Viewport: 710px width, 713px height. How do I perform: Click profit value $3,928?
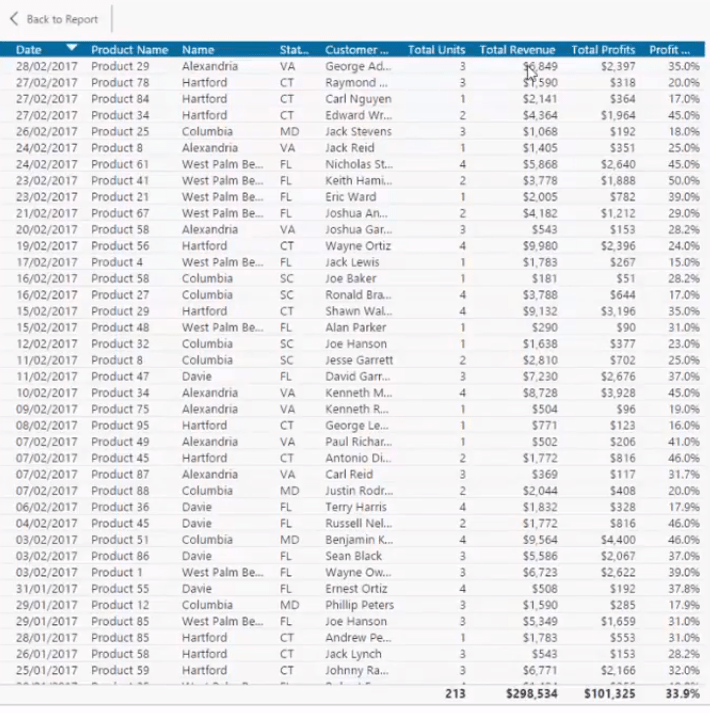click(x=618, y=393)
